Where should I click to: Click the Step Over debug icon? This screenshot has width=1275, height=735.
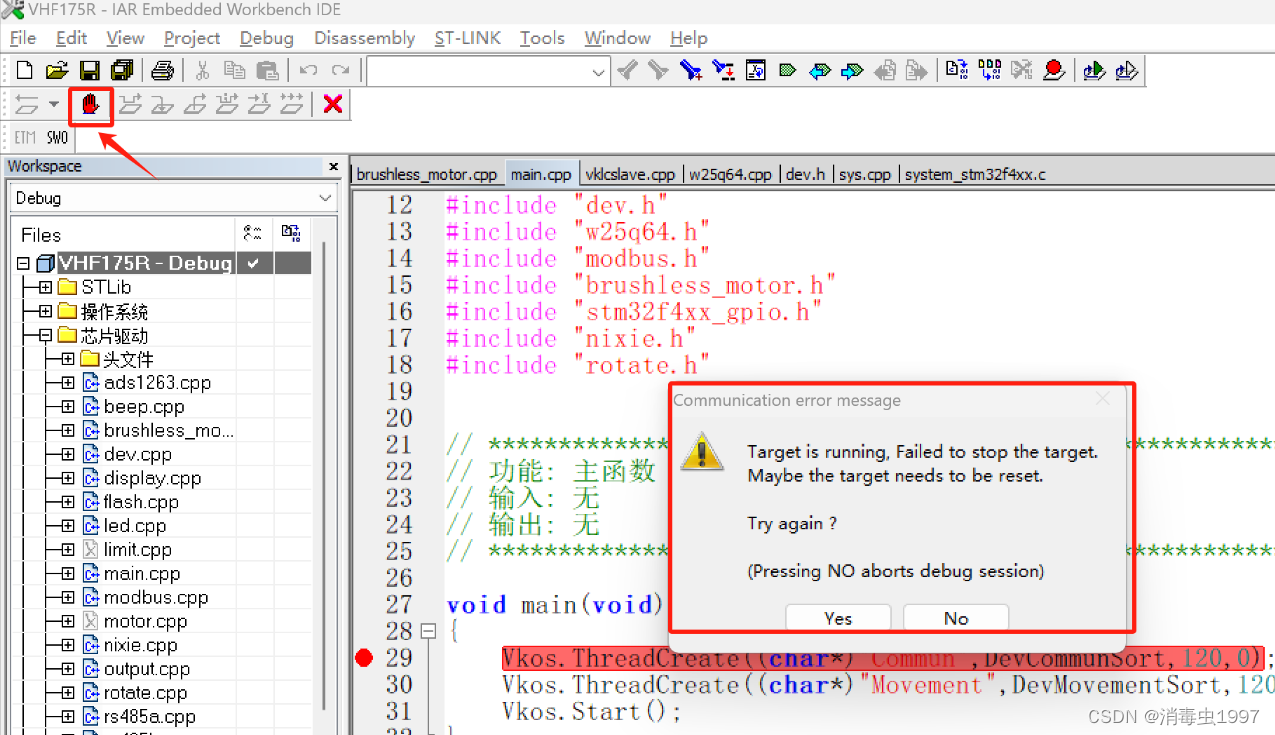click(x=130, y=104)
